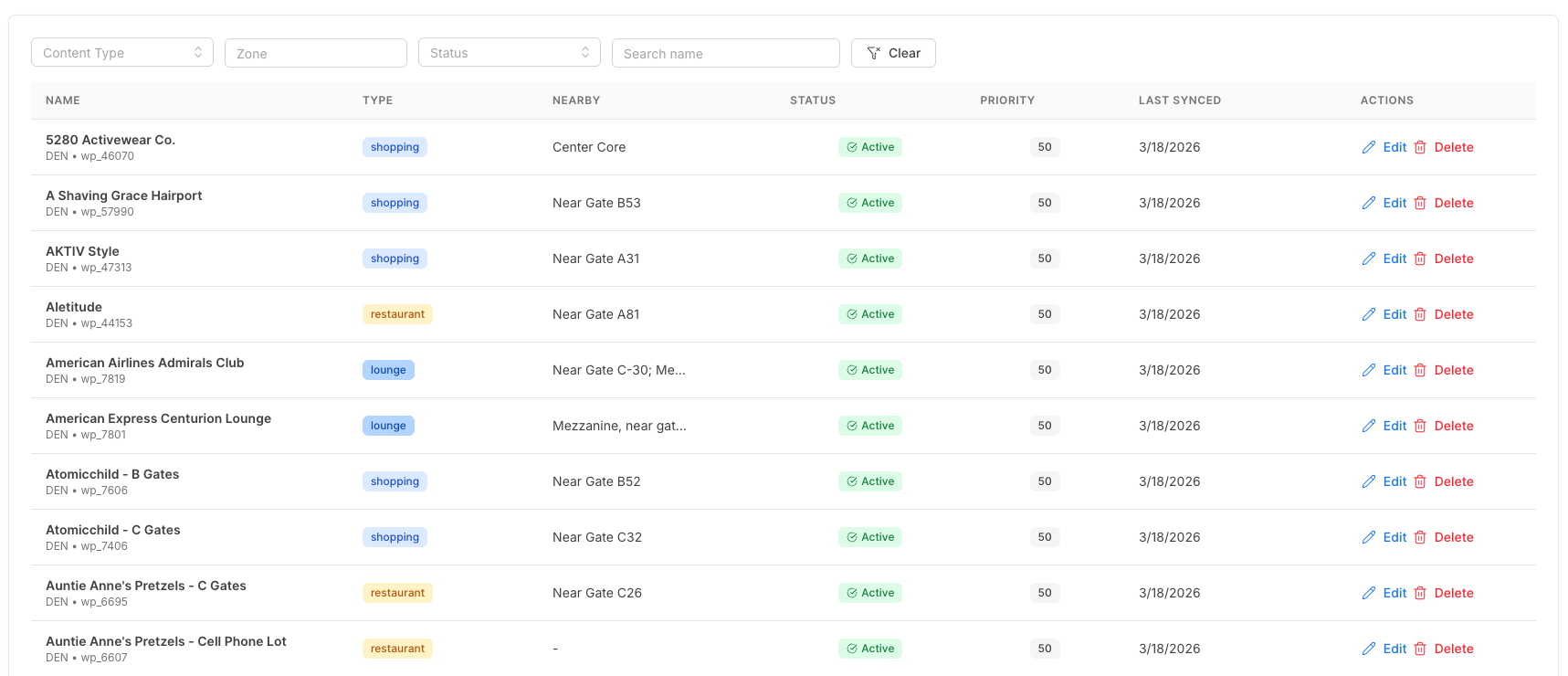
Task: Select the restaurant tag in Aletitude row
Action: point(397,314)
